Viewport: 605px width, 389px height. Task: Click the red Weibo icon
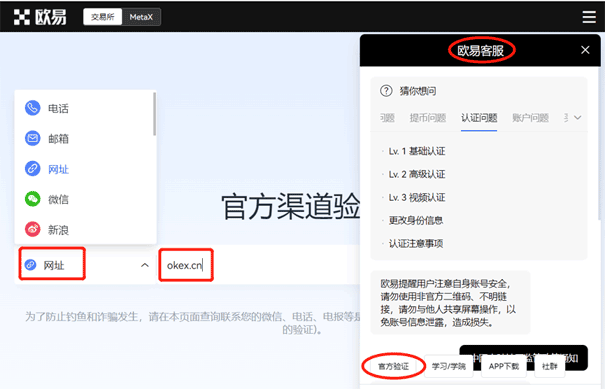[32, 229]
